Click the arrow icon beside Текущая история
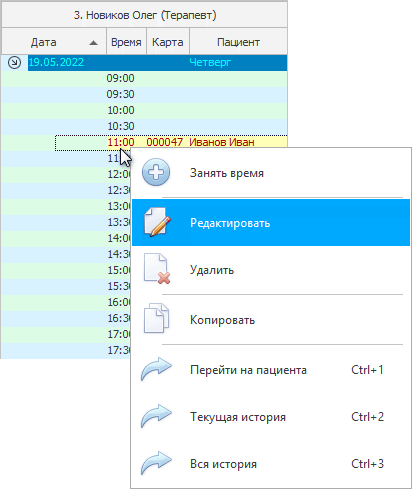412x489 pixels. click(156, 416)
